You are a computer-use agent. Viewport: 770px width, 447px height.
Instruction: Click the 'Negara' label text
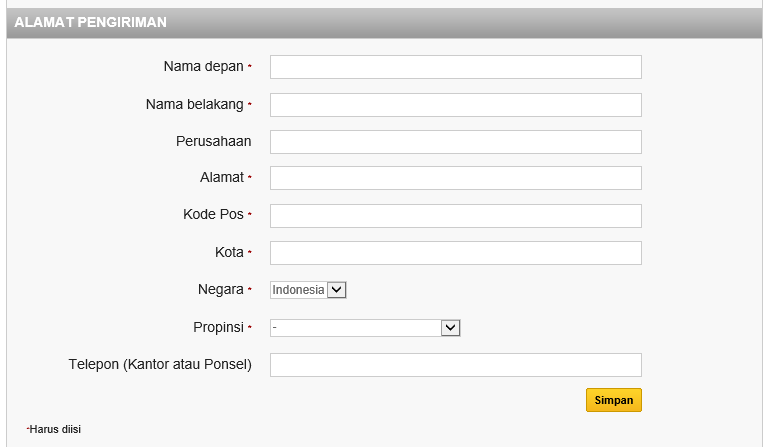(x=220, y=290)
